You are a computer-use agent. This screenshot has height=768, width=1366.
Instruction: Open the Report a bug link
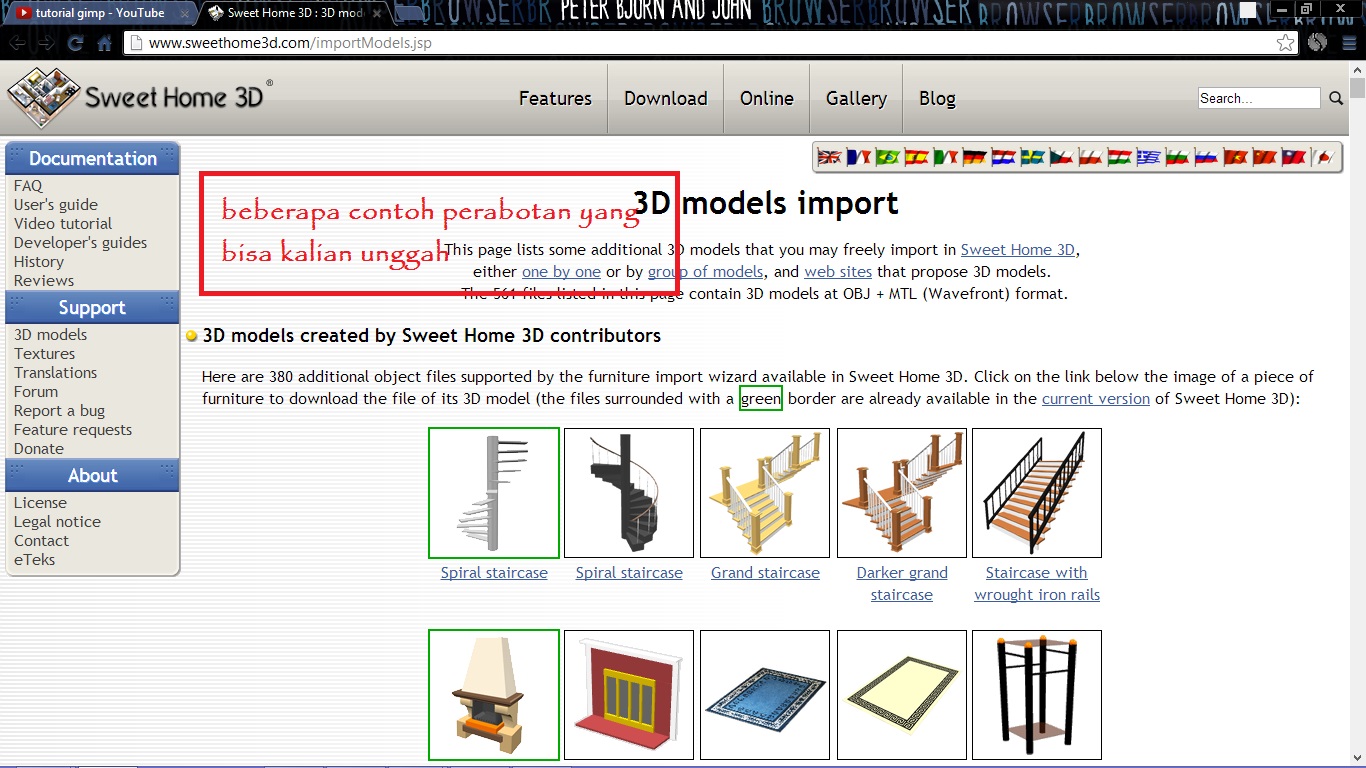pyautogui.click(x=59, y=410)
